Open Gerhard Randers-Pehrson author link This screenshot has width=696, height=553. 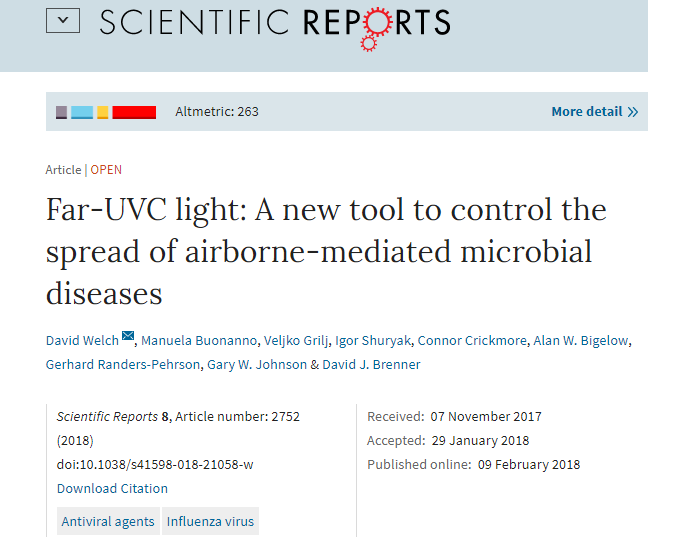pyautogui.click(x=123, y=364)
